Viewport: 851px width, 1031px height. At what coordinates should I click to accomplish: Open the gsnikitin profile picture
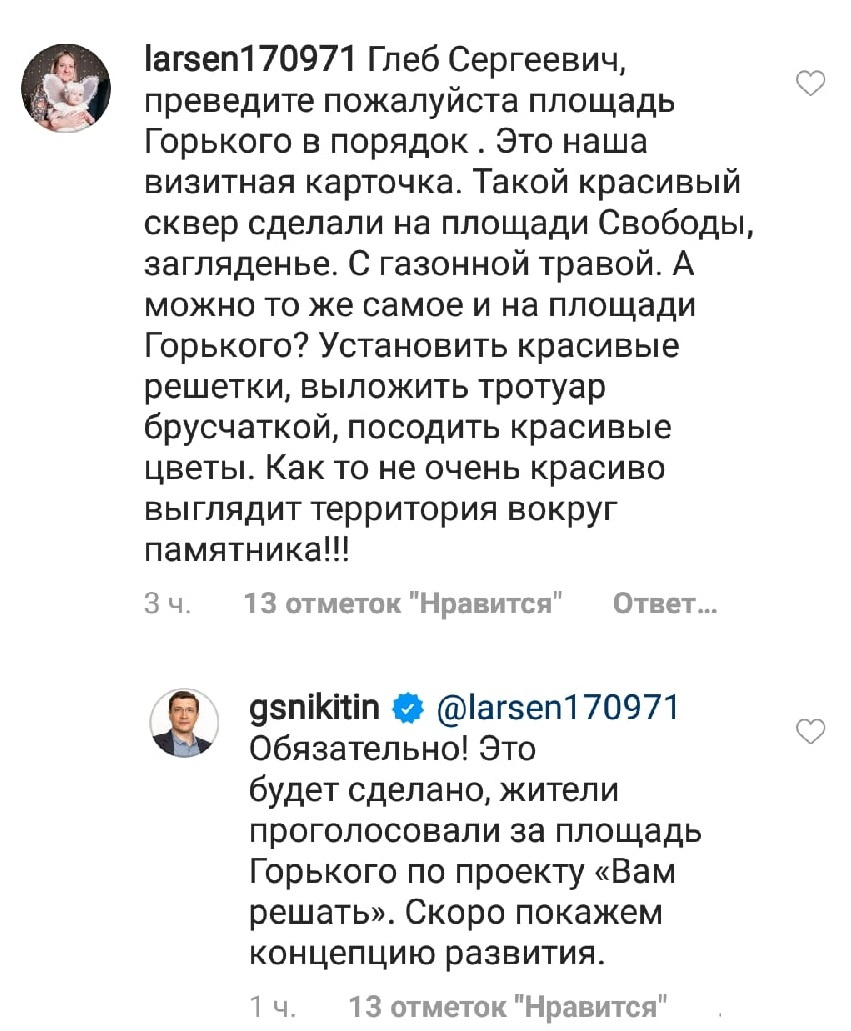[x=184, y=723]
